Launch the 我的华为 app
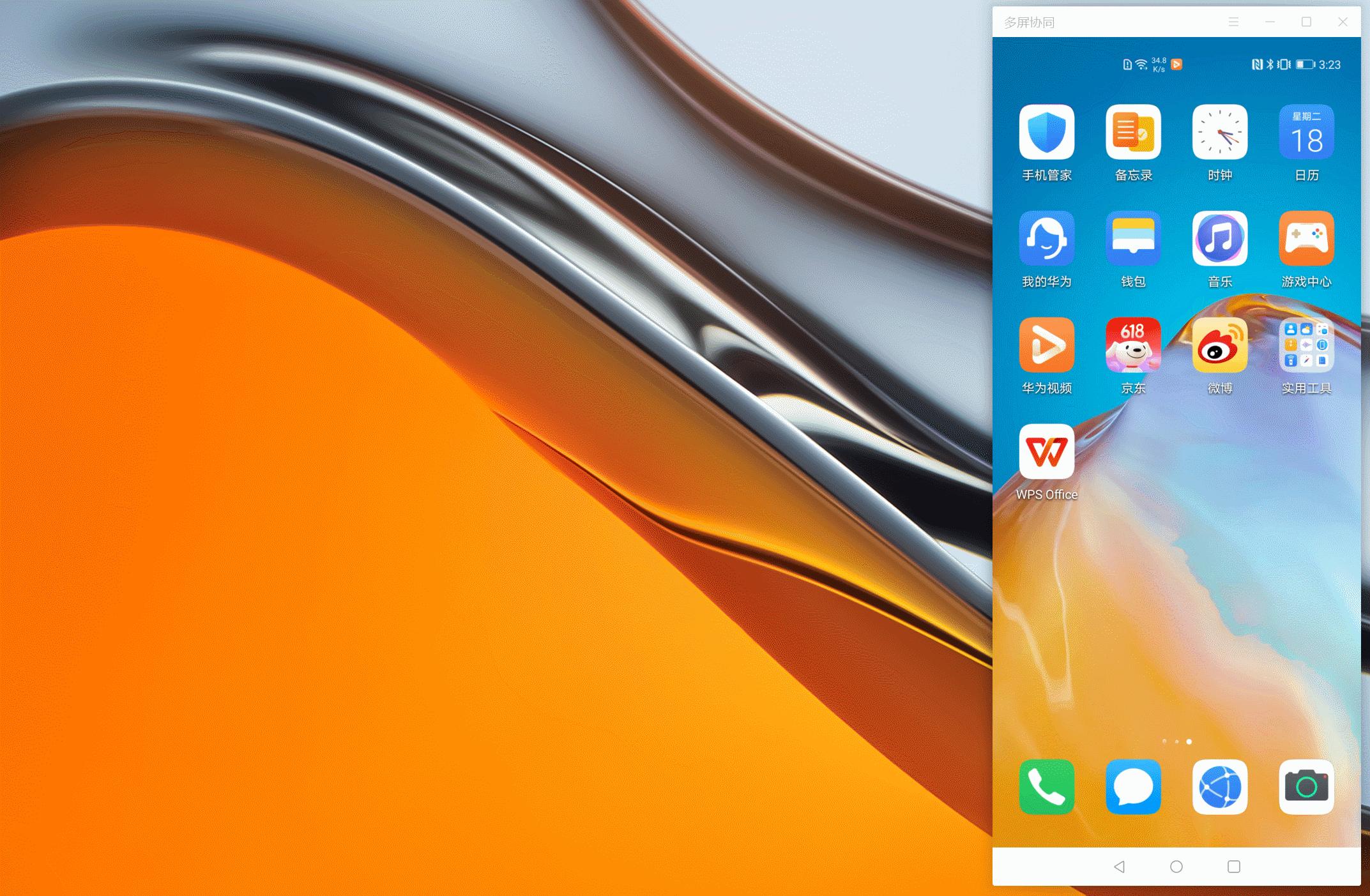 click(1046, 238)
